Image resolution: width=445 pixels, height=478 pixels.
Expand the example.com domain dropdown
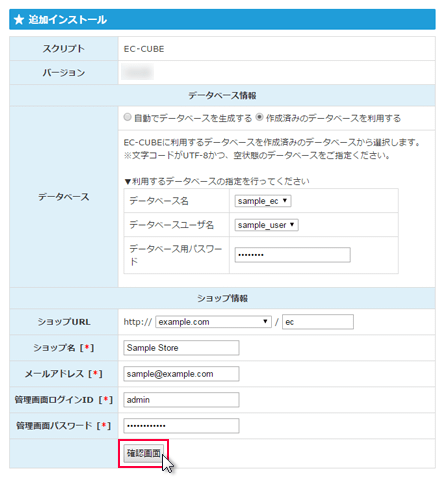tap(213, 322)
